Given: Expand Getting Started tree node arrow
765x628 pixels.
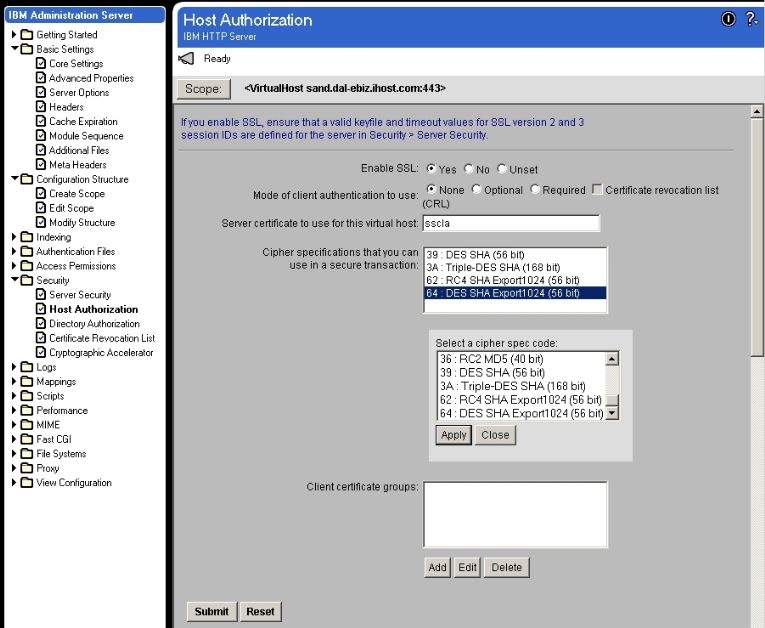Looking at the screenshot, I should click(14, 34).
